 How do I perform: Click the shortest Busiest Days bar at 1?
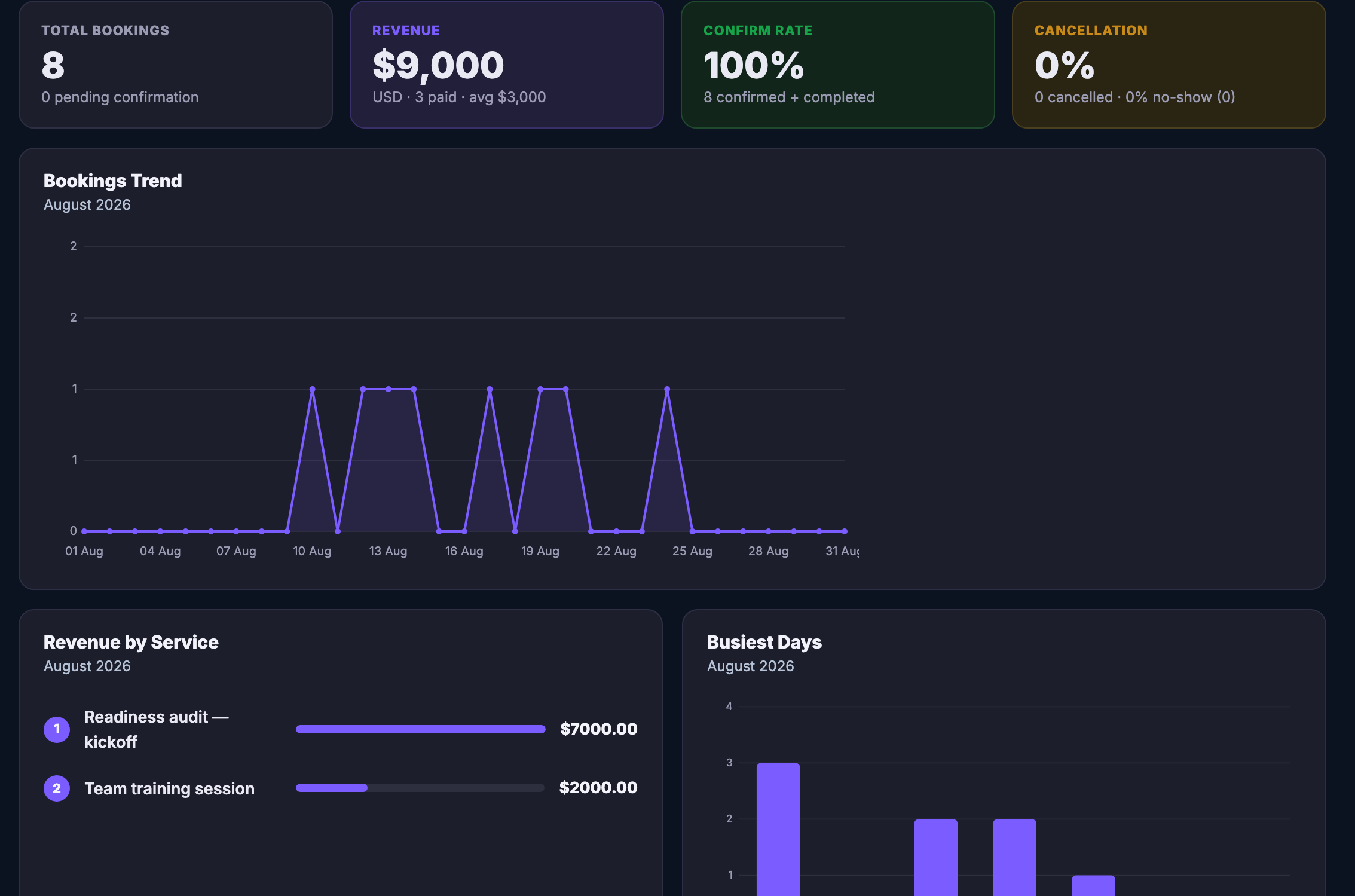pyautogui.click(x=1093, y=885)
